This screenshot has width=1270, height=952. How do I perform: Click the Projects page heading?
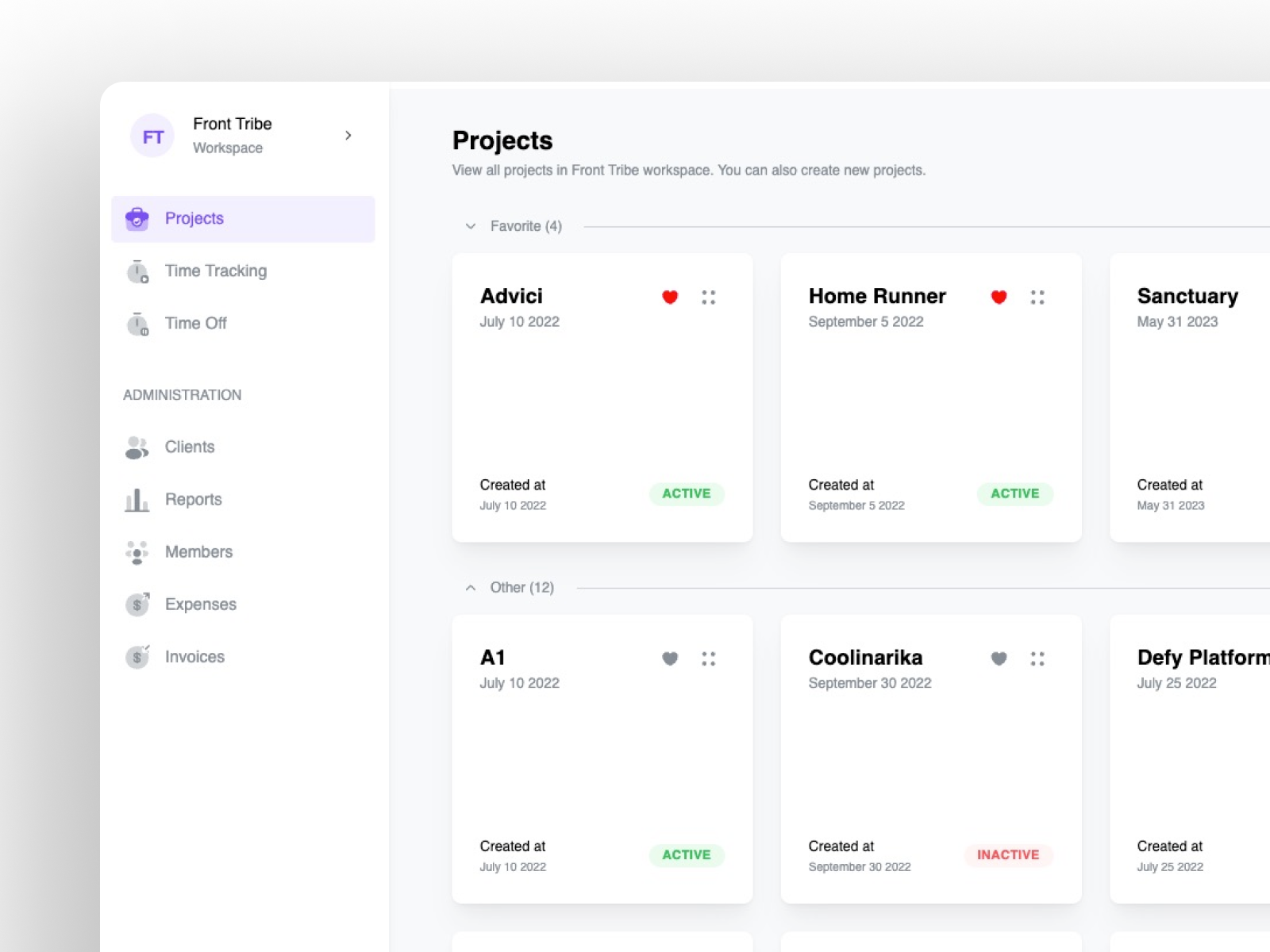point(502,140)
